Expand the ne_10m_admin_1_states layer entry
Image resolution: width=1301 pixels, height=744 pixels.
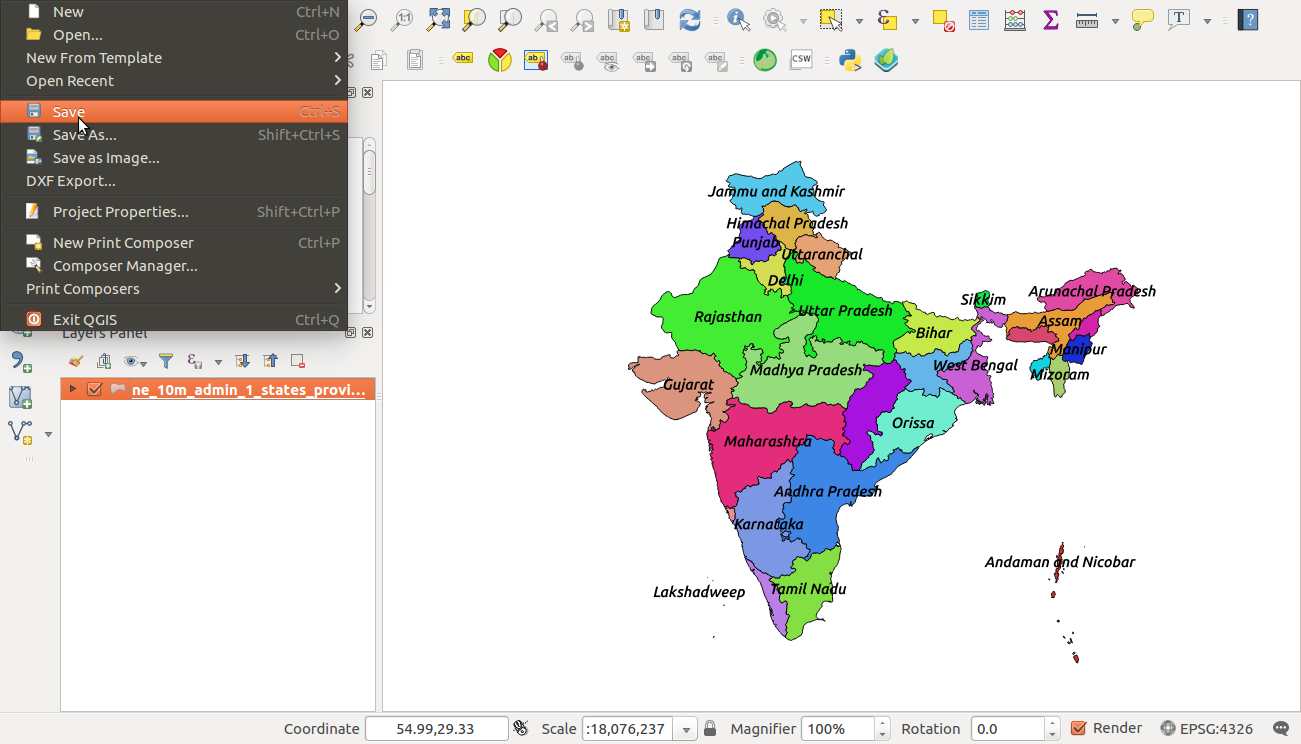coord(71,388)
